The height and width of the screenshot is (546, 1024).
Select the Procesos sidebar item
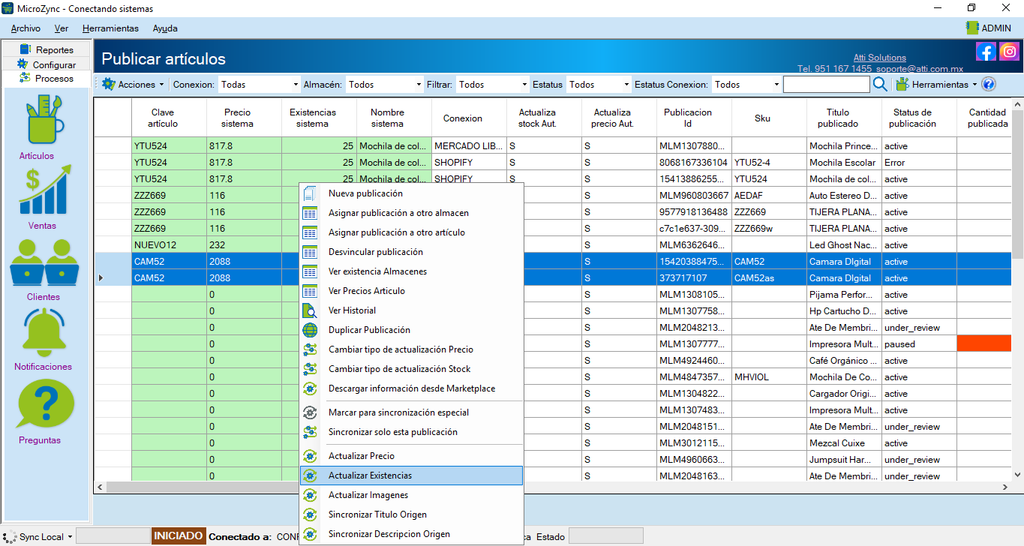(46, 78)
